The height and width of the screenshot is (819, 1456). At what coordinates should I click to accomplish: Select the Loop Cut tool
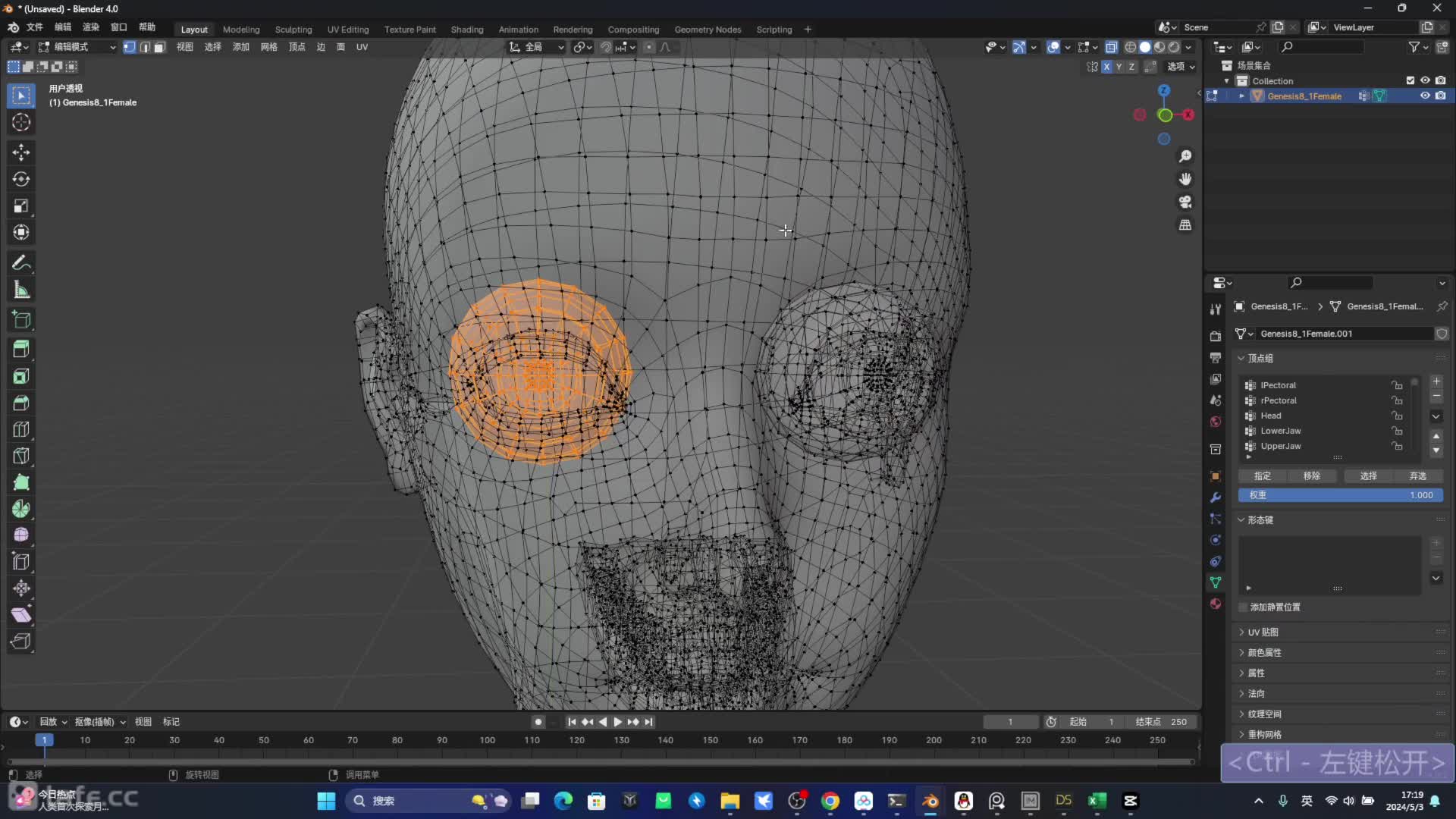tap(21, 429)
